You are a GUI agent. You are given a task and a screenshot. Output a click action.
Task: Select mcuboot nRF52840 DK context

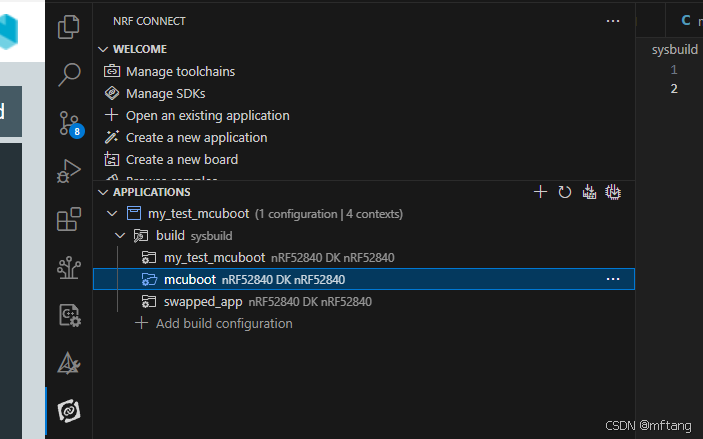coord(364,279)
